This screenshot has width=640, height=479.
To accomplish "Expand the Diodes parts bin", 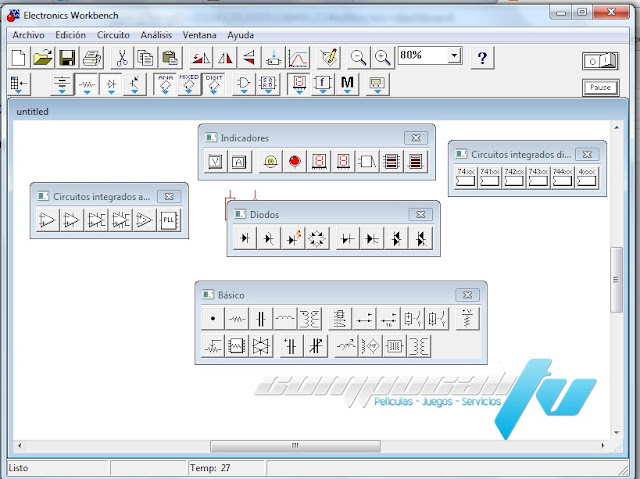I will tap(111, 84).
